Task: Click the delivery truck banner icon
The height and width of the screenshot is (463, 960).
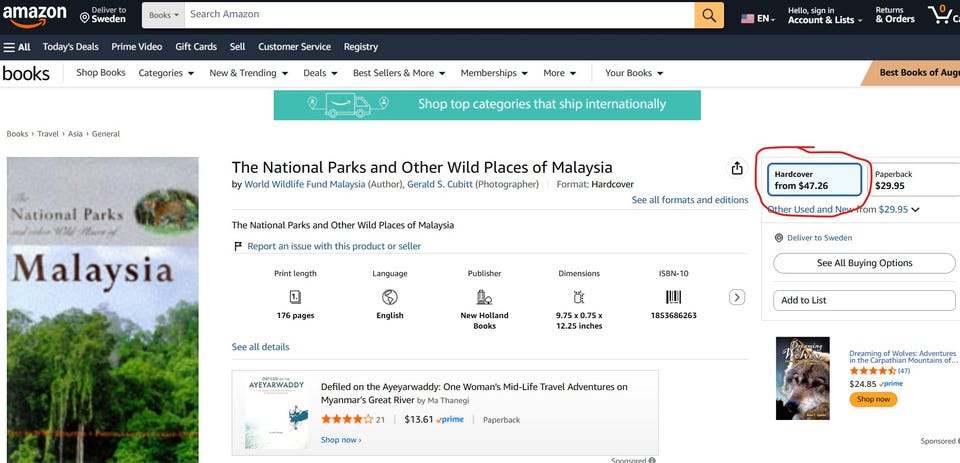Action: coord(348,105)
